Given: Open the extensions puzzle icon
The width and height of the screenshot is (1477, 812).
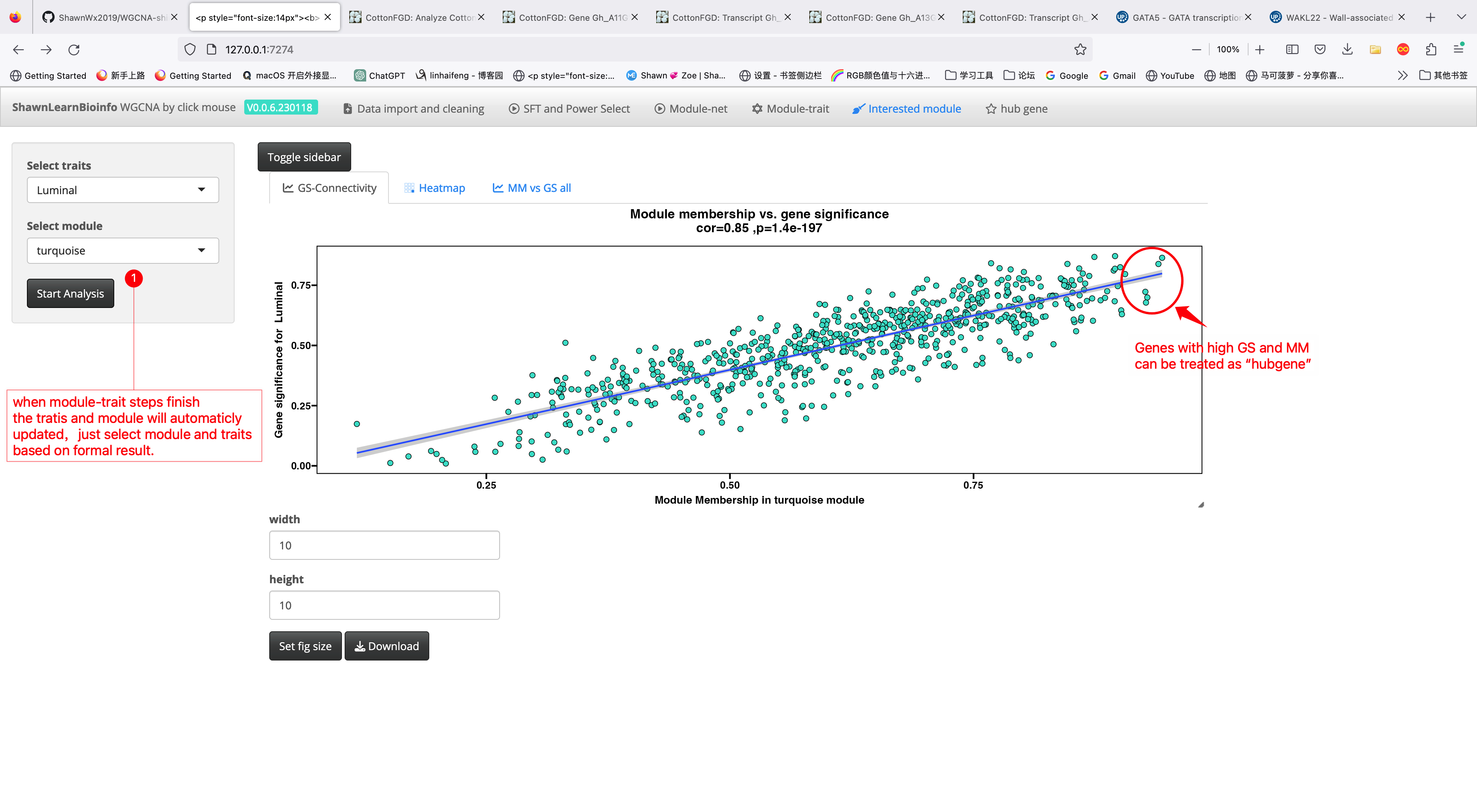Looking at the screenshot, I should coord(1430,50).
